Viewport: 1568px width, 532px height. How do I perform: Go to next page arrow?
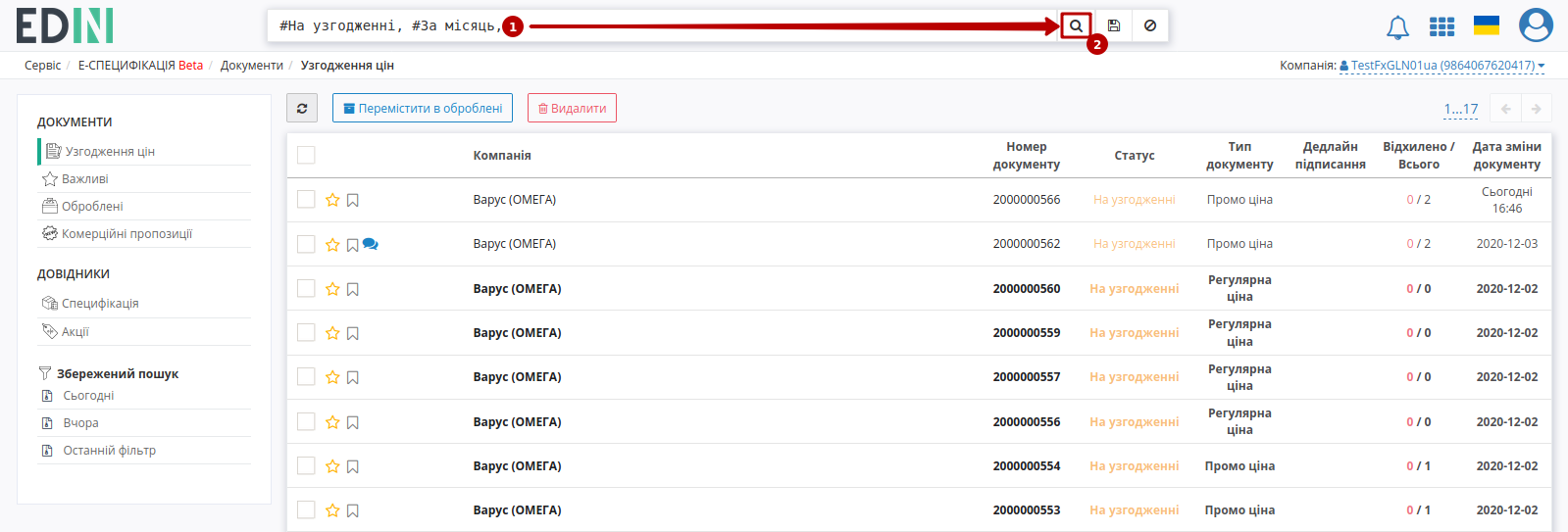pos(1537,109)
